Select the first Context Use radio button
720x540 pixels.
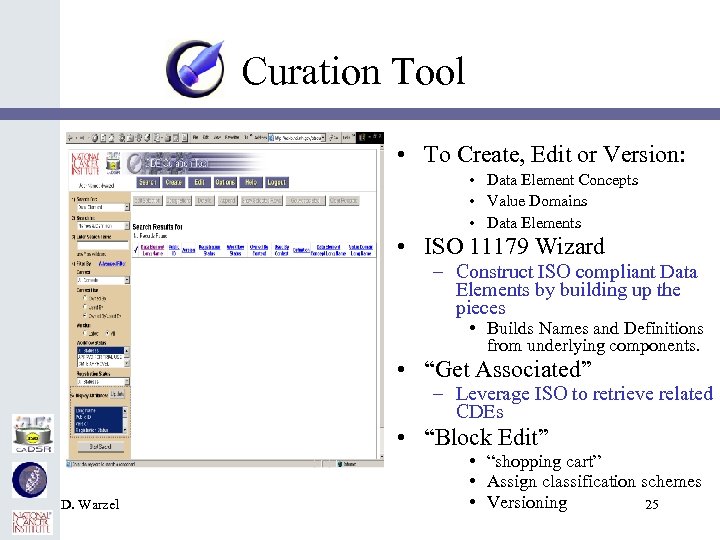[x=84, y=298]
